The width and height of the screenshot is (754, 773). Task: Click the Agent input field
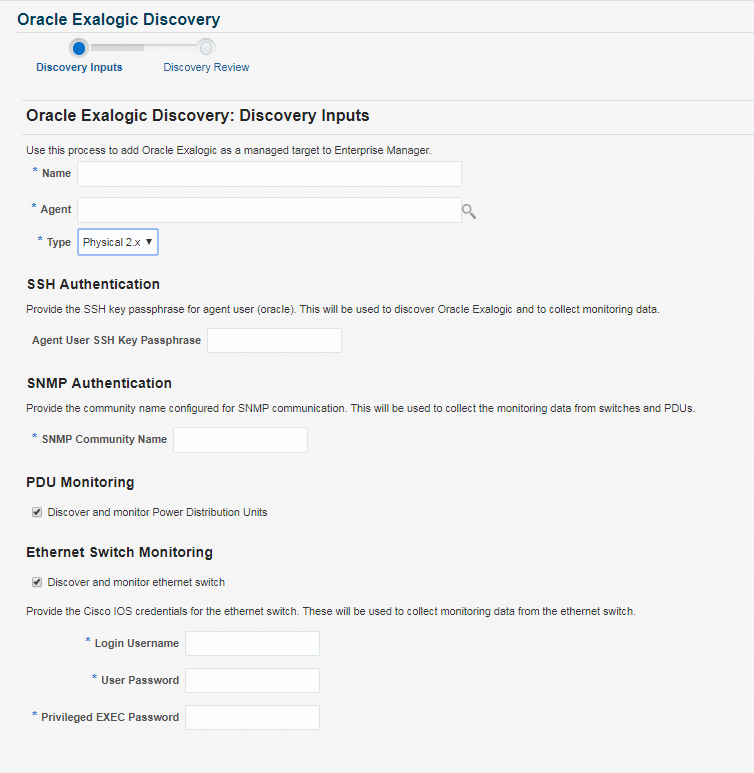point(269,210)
